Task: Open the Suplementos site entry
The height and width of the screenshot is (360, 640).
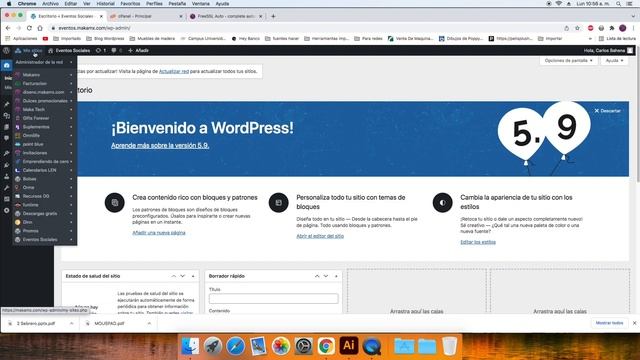Action: click(44, 127)
